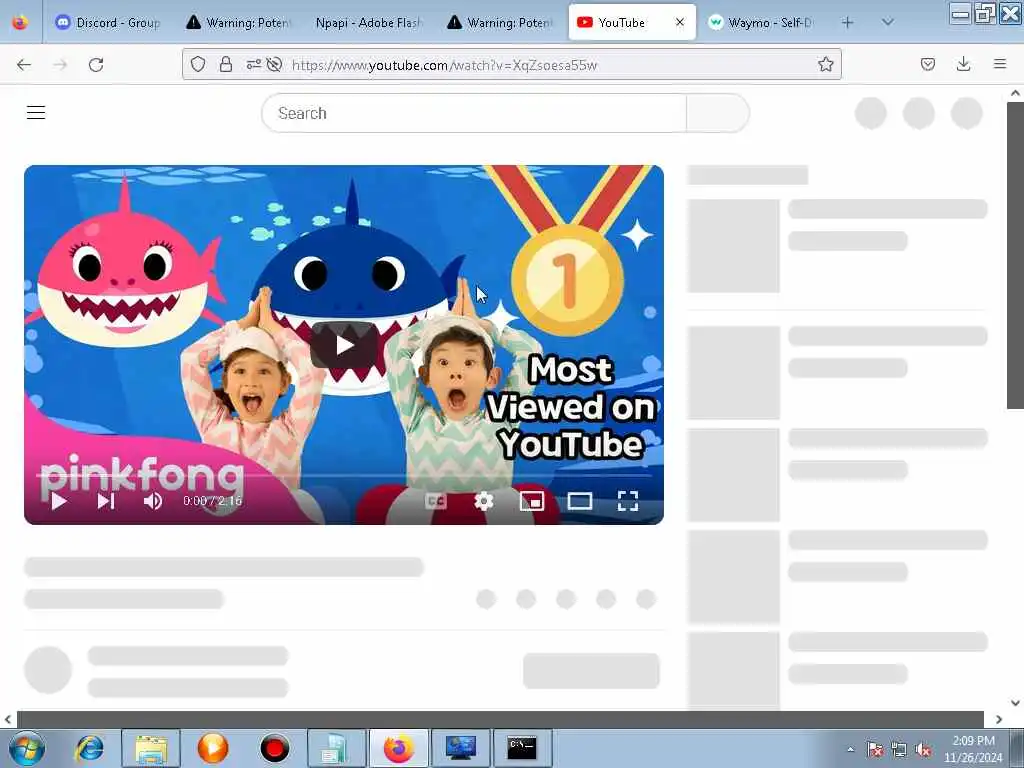This screenshot has width=1024, height=768.
Task: Open the Firefox application menu
Action: pyautogui.click(x=1000, y=64)
